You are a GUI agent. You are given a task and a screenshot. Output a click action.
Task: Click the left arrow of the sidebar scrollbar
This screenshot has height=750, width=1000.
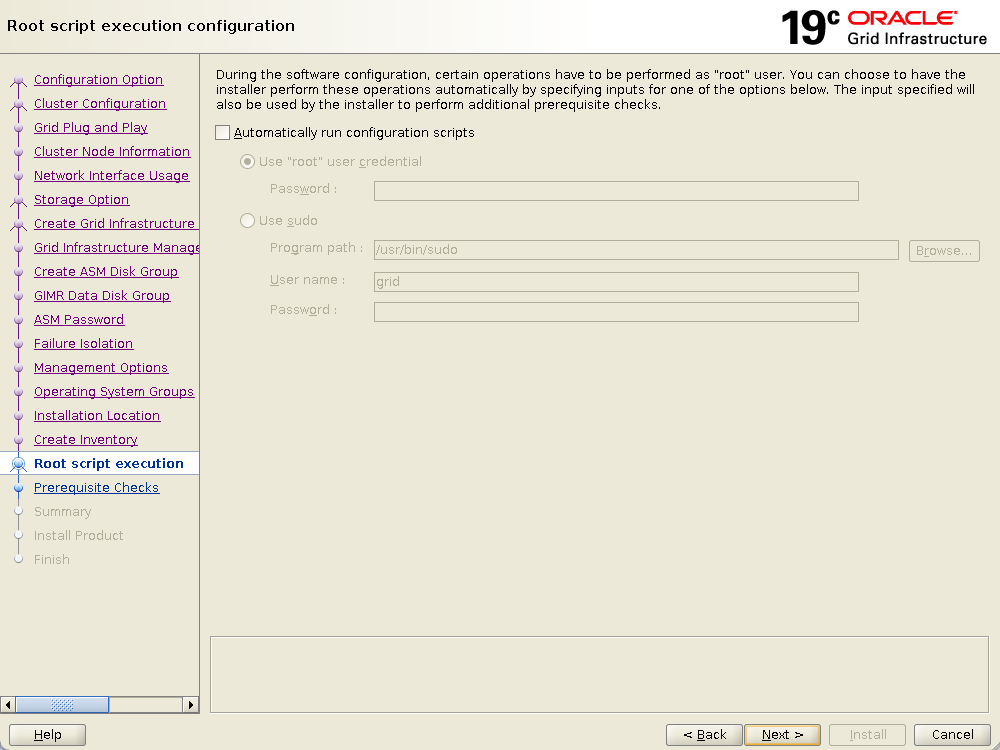tap(8, 705)
